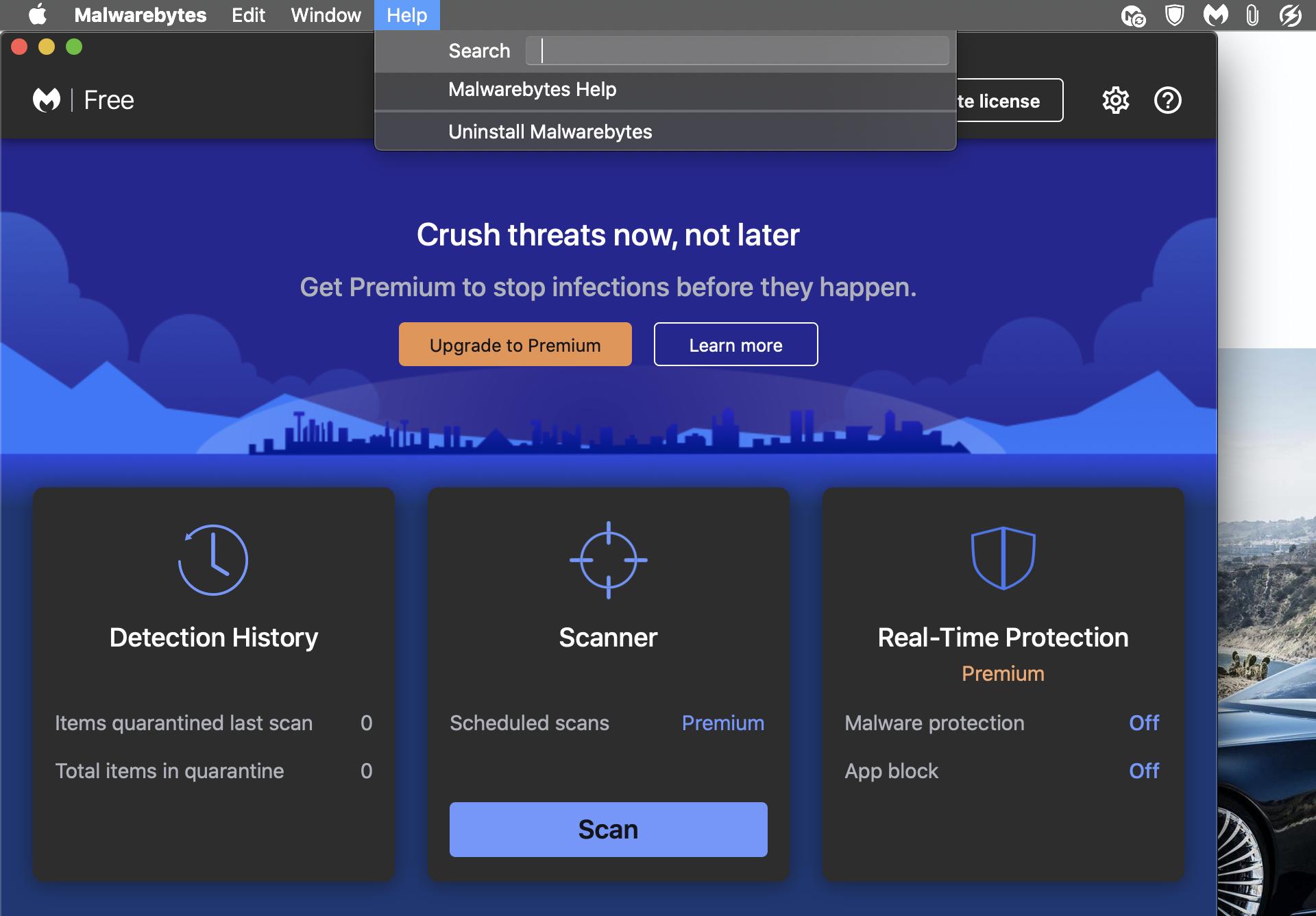Click the Scheduled scans label
Image resolution: width=1316 pixels, height=916 pixels.
(529, 723)
